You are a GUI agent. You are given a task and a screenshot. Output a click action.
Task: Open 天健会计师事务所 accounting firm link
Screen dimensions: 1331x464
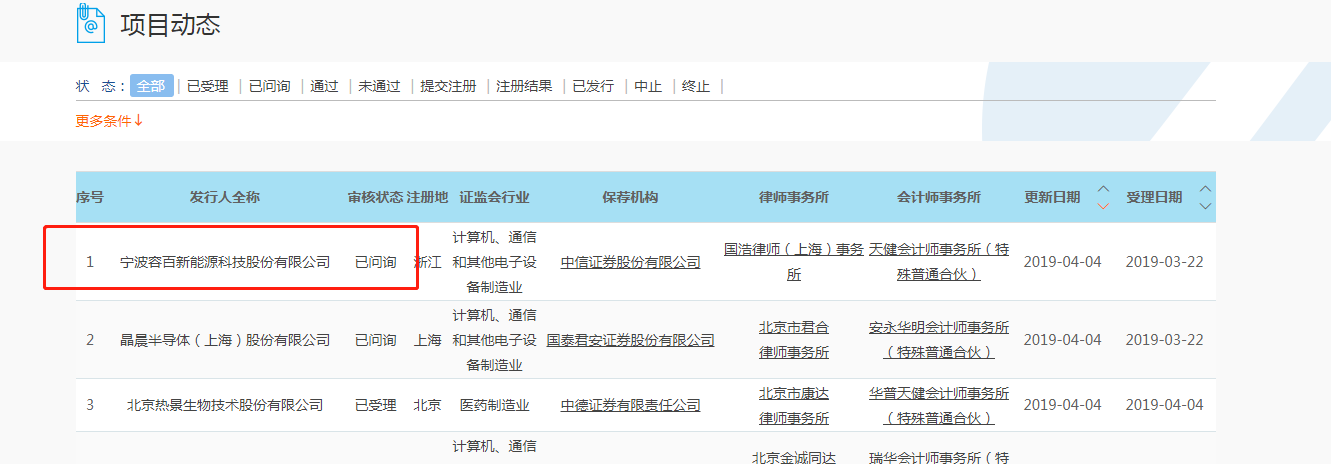coord(939,262)
